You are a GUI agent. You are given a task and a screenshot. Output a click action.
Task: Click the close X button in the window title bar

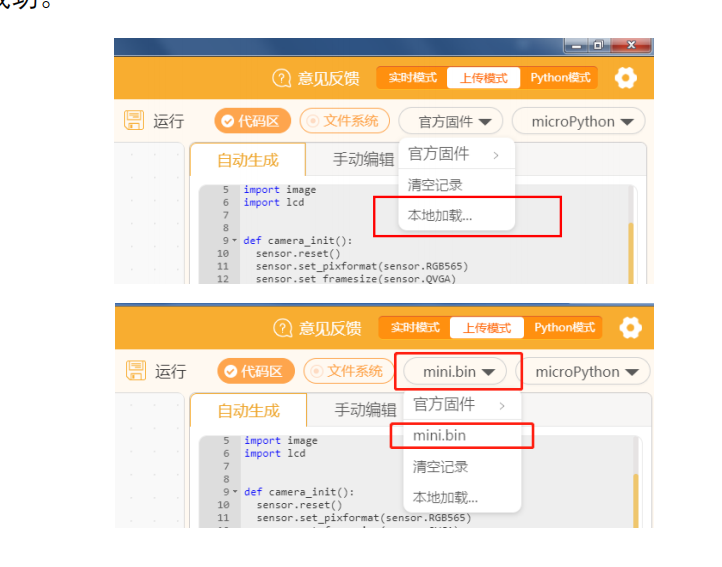tap(631, 45)
